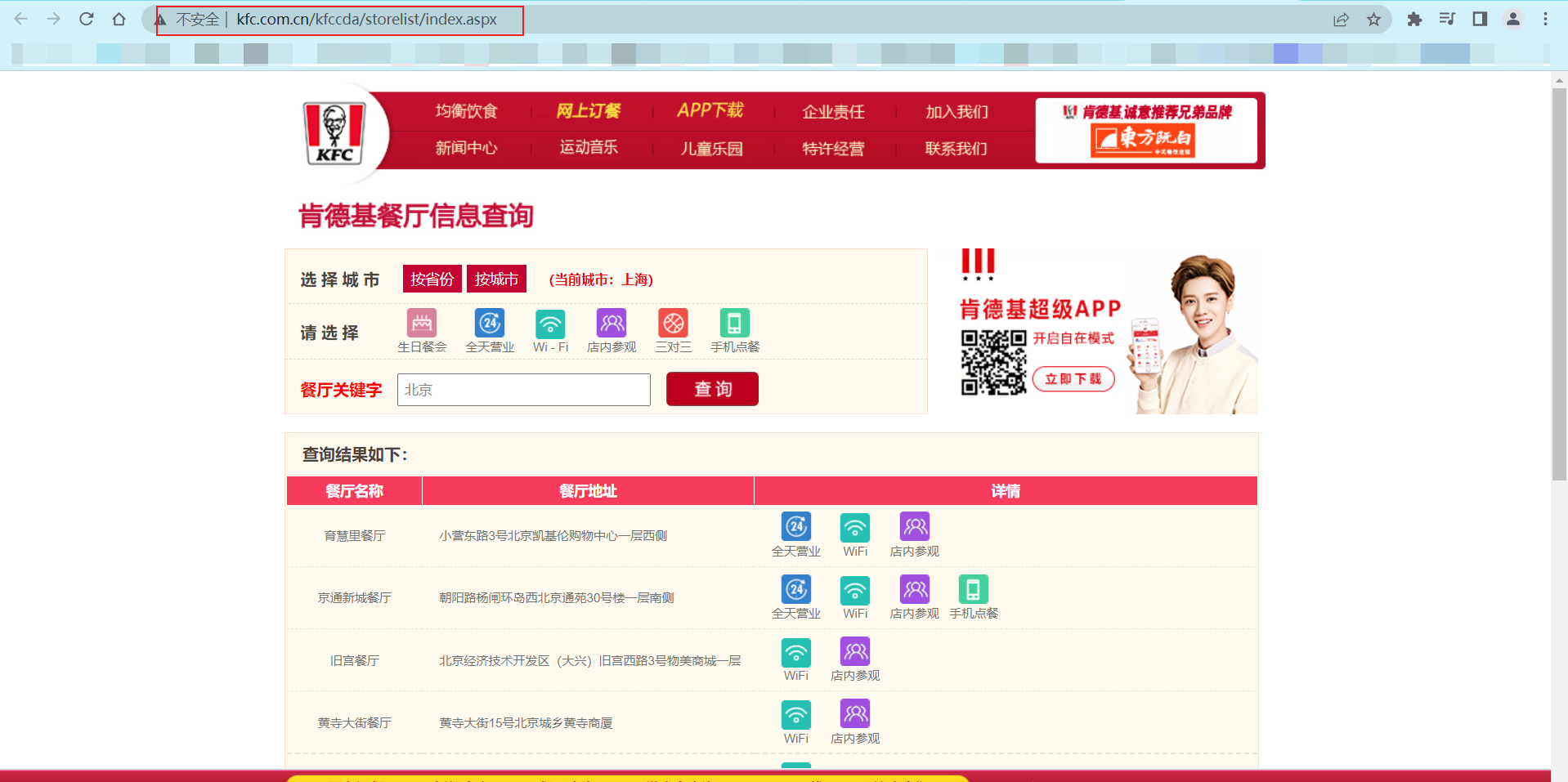The height and width of the screenshot is (782, 1568).
Task: Open 网上订餐 menu item
Action: pyautogui.click(x=589, y=111)
